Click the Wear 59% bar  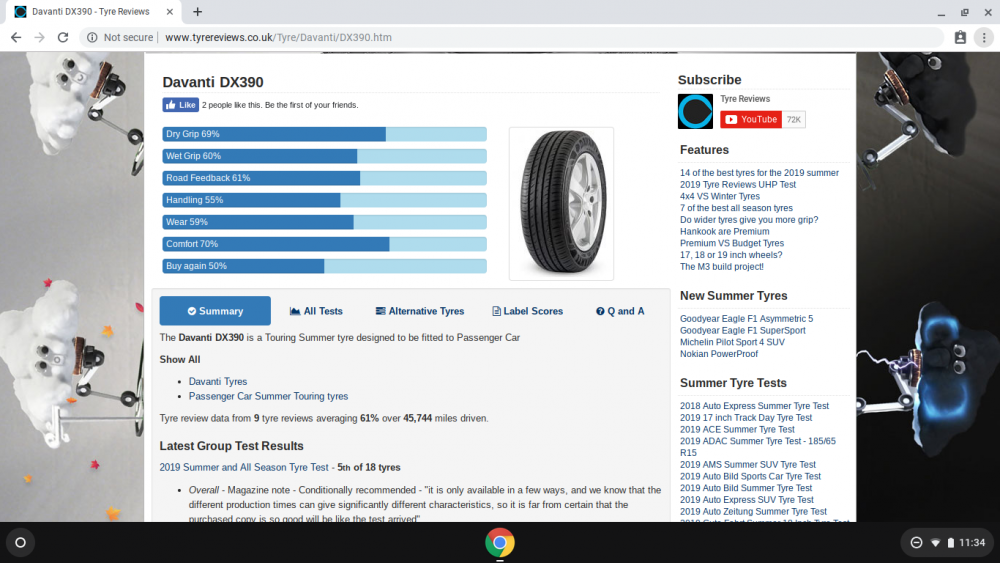(325, 222)
